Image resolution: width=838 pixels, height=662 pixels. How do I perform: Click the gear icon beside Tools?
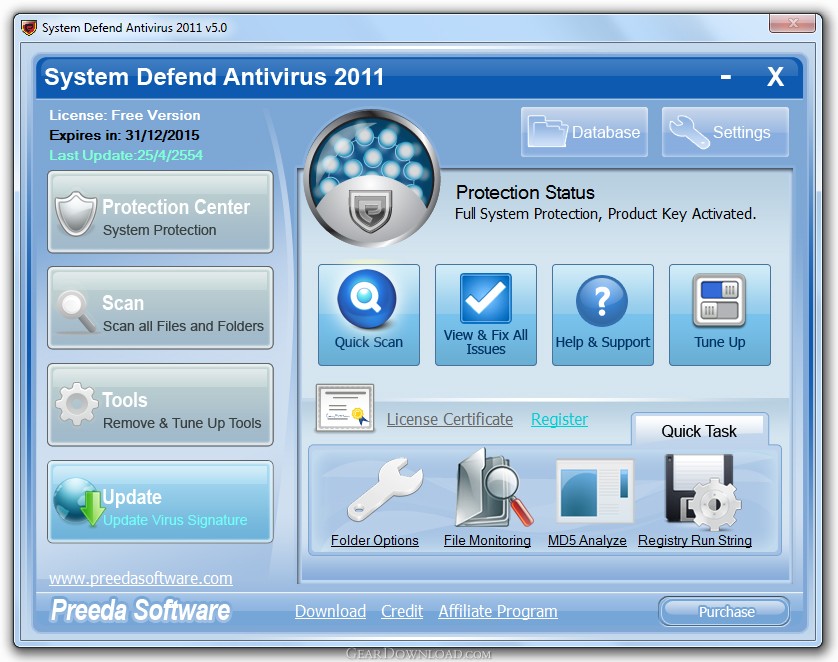coord(76,404)
